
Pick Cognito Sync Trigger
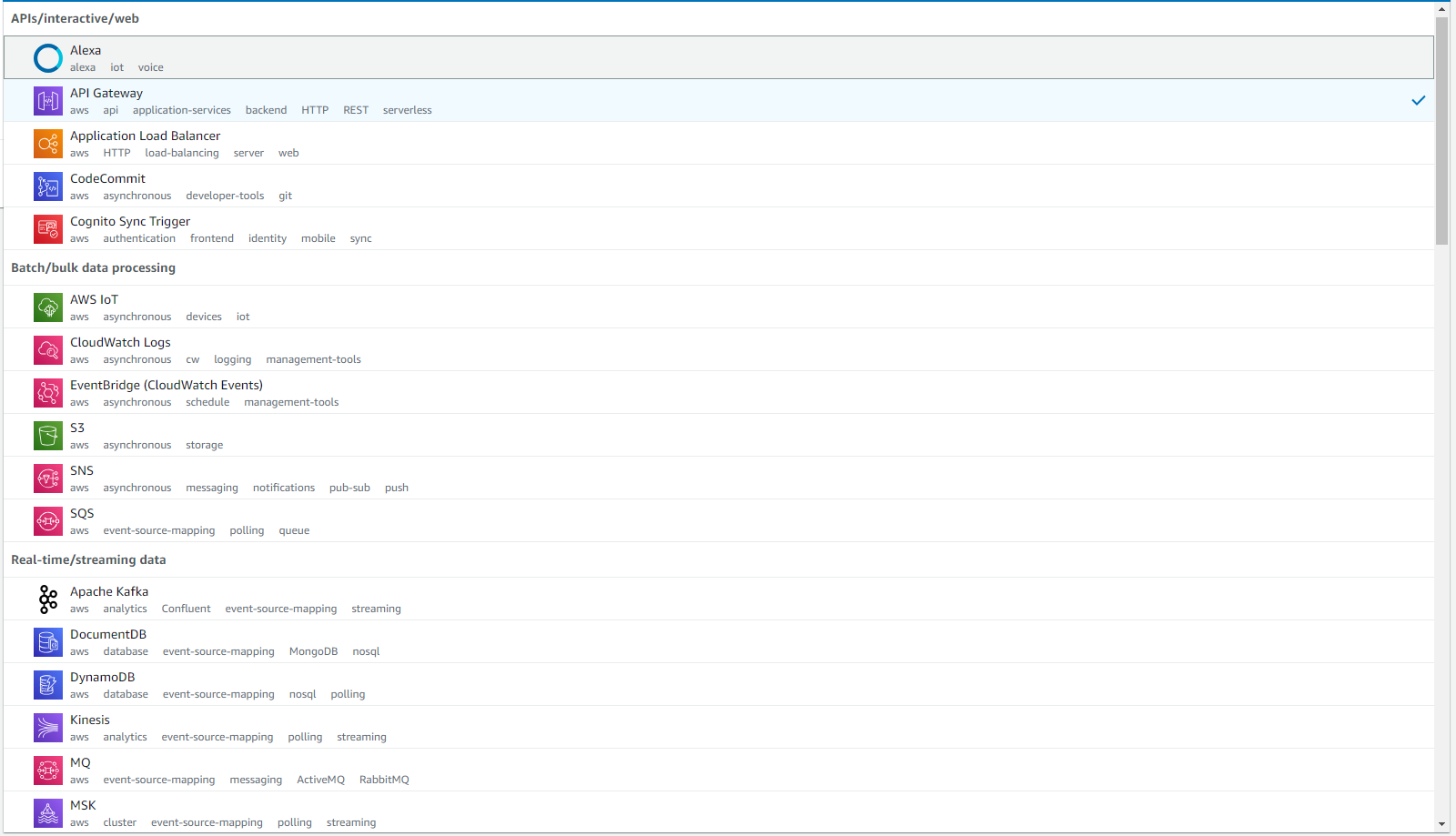pos(719,229)
